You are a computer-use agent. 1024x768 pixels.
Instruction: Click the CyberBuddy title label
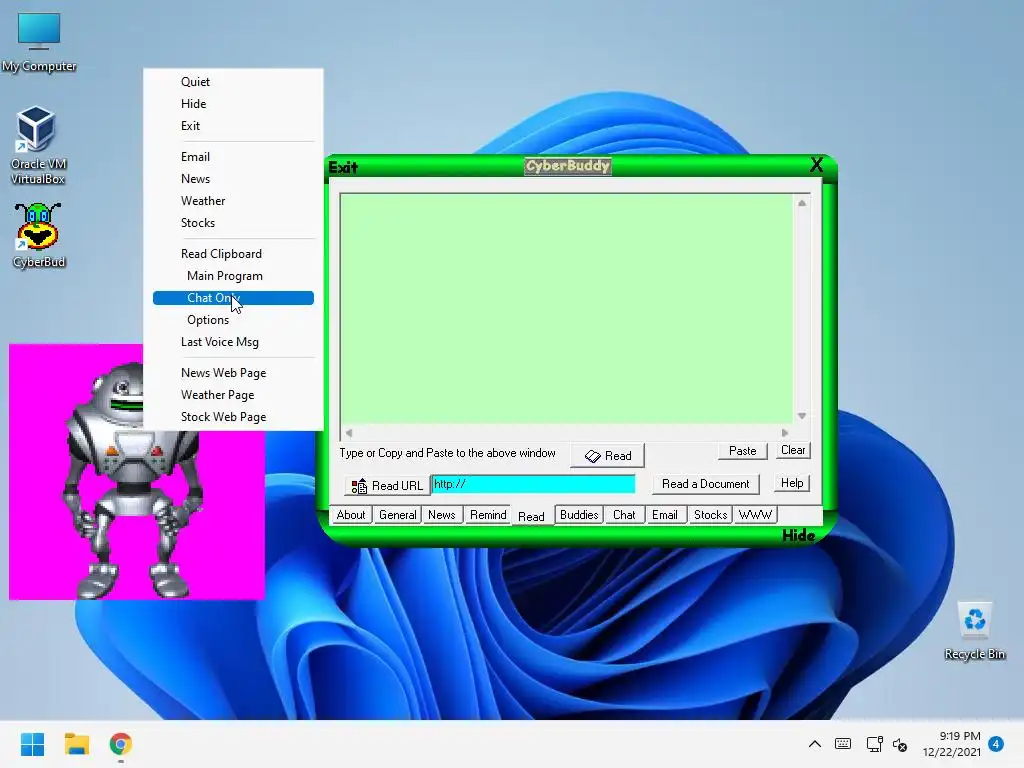568,166
